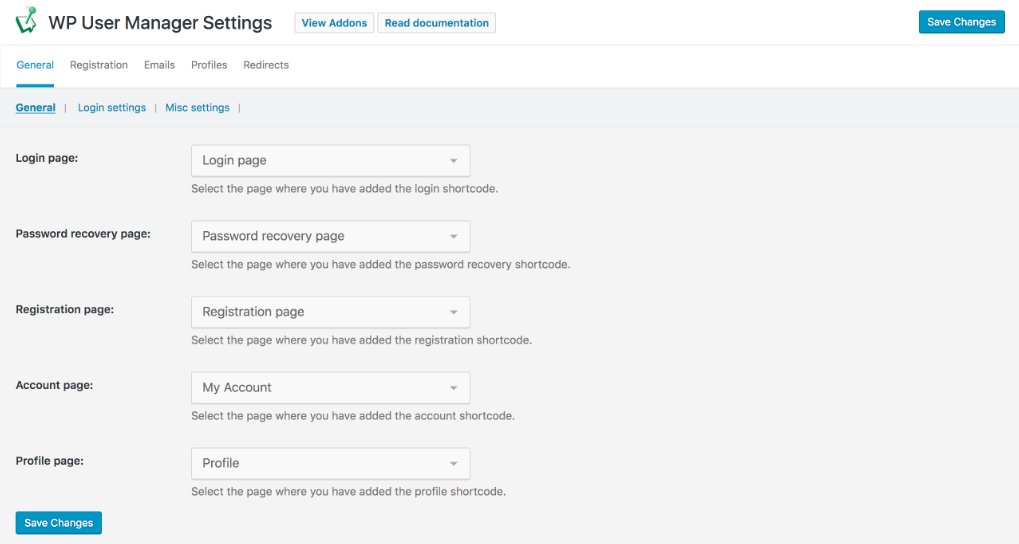Switch to the Registration tab
Viewport: 1019px width, 544px height.
pyautogui.click(x=99, y=65)
